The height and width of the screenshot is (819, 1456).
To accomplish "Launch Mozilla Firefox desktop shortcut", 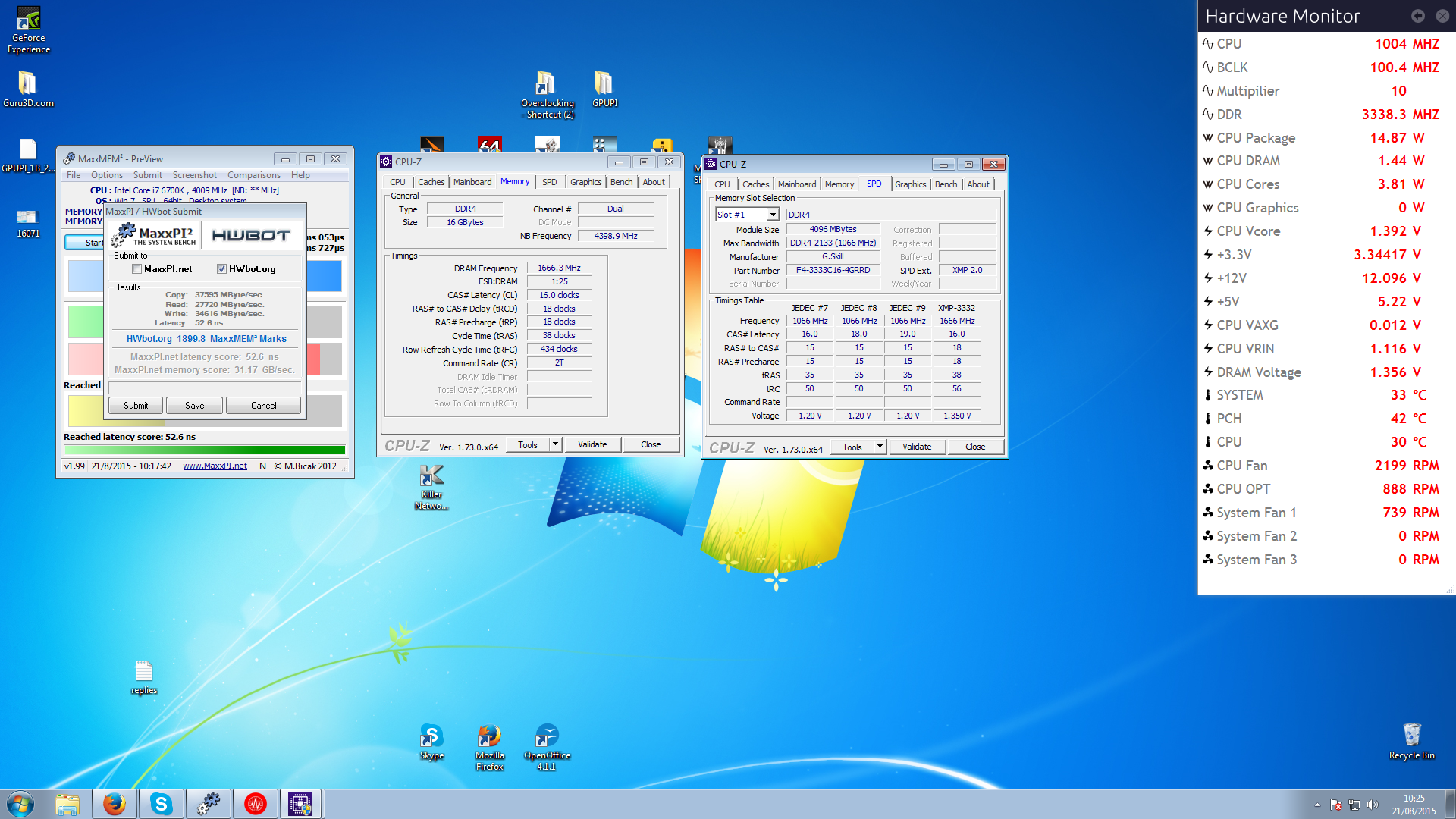I will (x=490, y=747).
